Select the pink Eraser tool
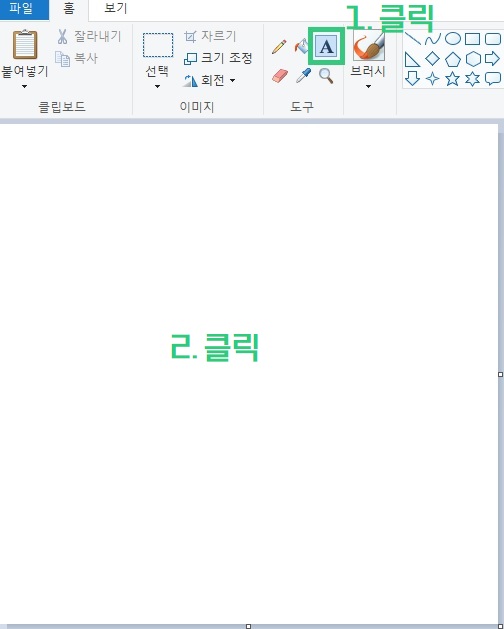Screen dimensions: 504x629 pyautogui.click(x=280, y=75)
